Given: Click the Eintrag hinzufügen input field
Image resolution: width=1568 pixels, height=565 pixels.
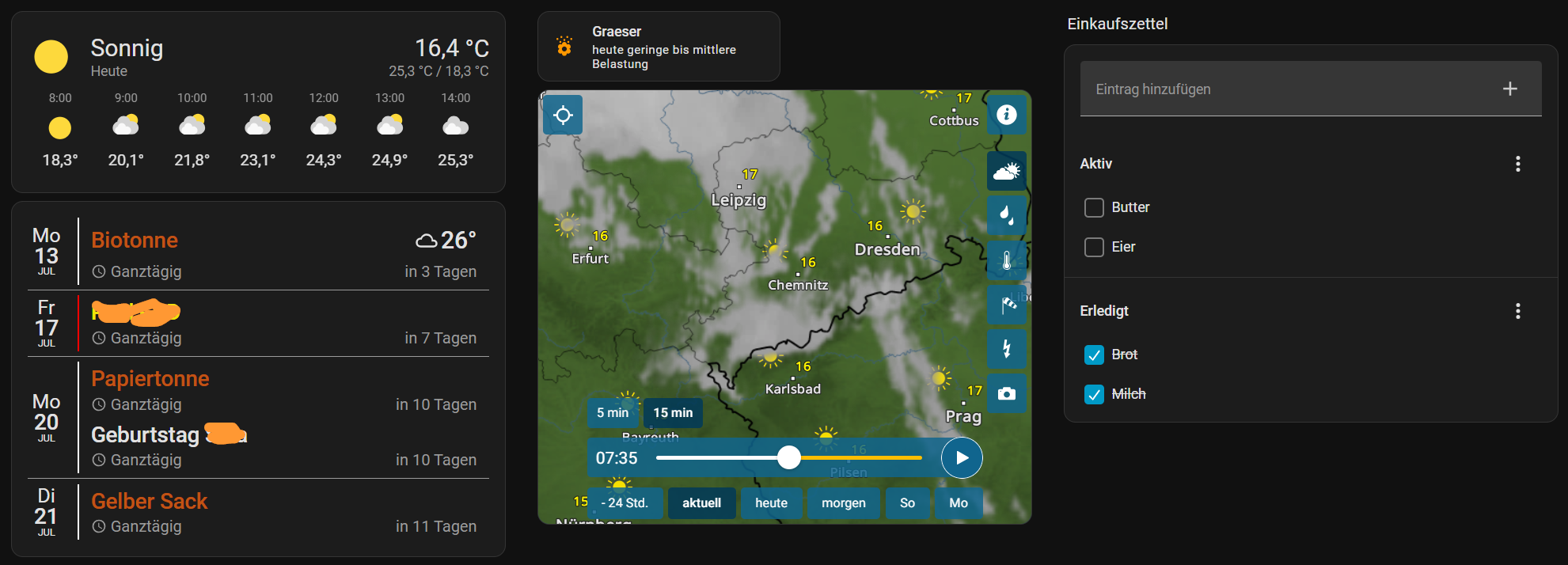Looking at the screenshot, I should coord(1311,89).
